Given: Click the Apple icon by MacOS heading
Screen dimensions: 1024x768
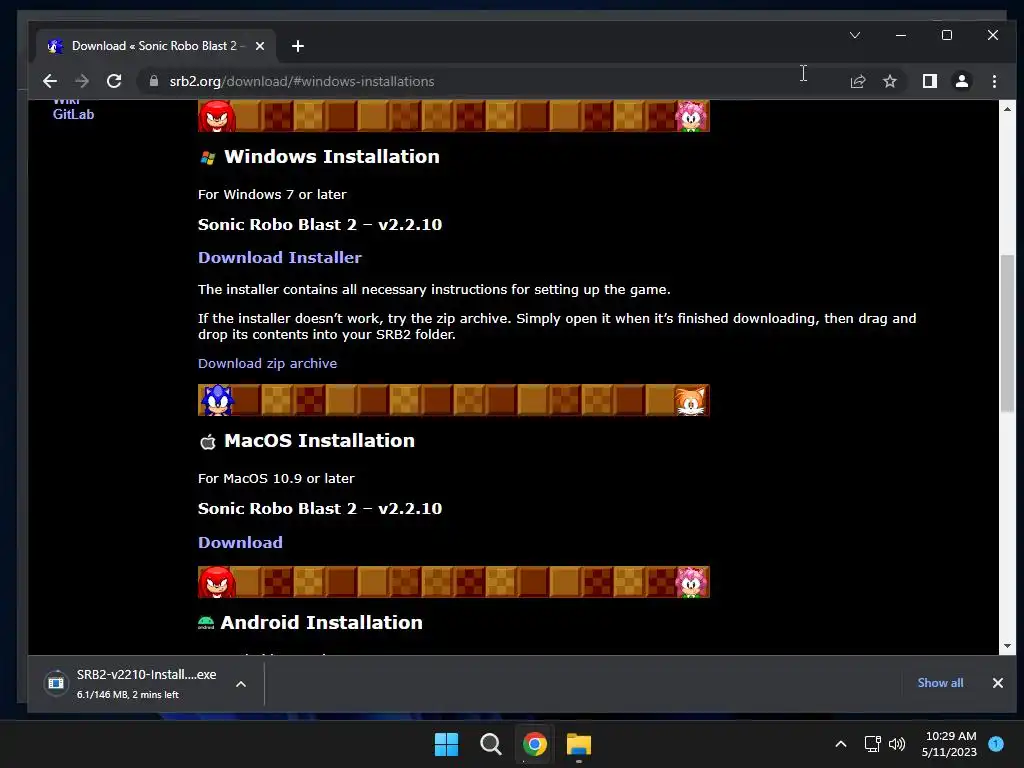Looking at the screenshot, I should pyautogui.click(x=208, y=441).
